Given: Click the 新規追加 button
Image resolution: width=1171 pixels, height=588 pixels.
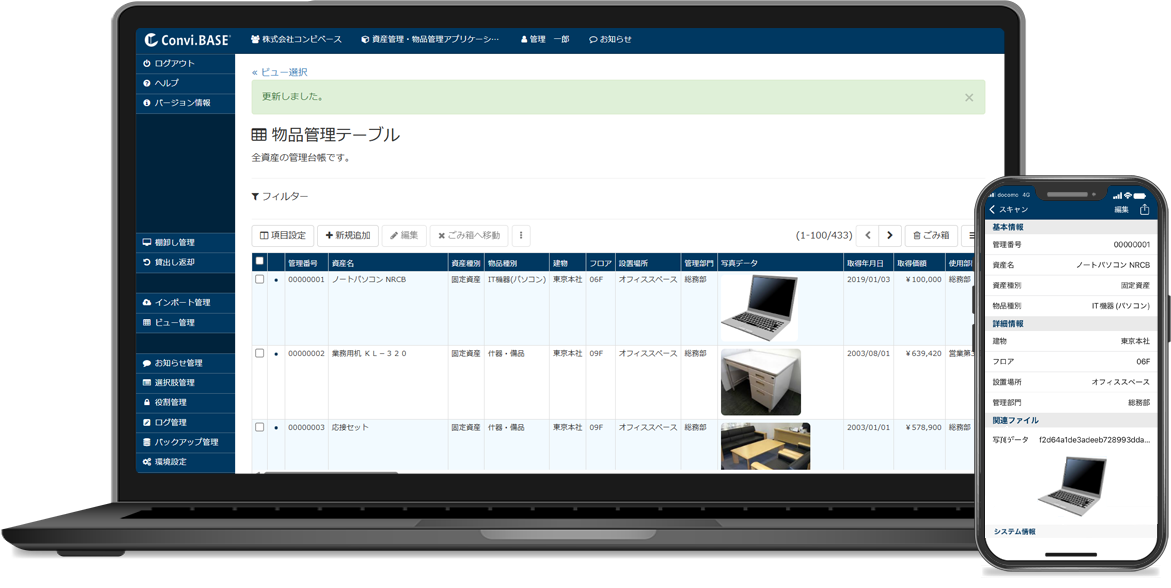Looking at the screenshot, I should [x=347, y=236].
